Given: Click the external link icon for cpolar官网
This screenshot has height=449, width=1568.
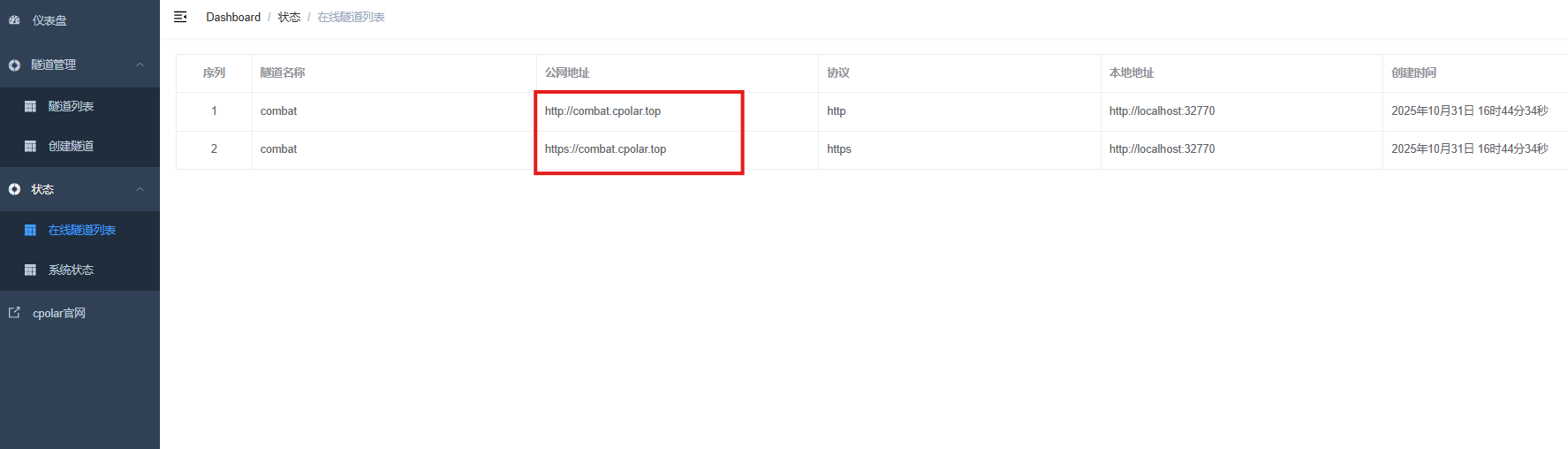Looking at the screenshot, I should point(14,313).
